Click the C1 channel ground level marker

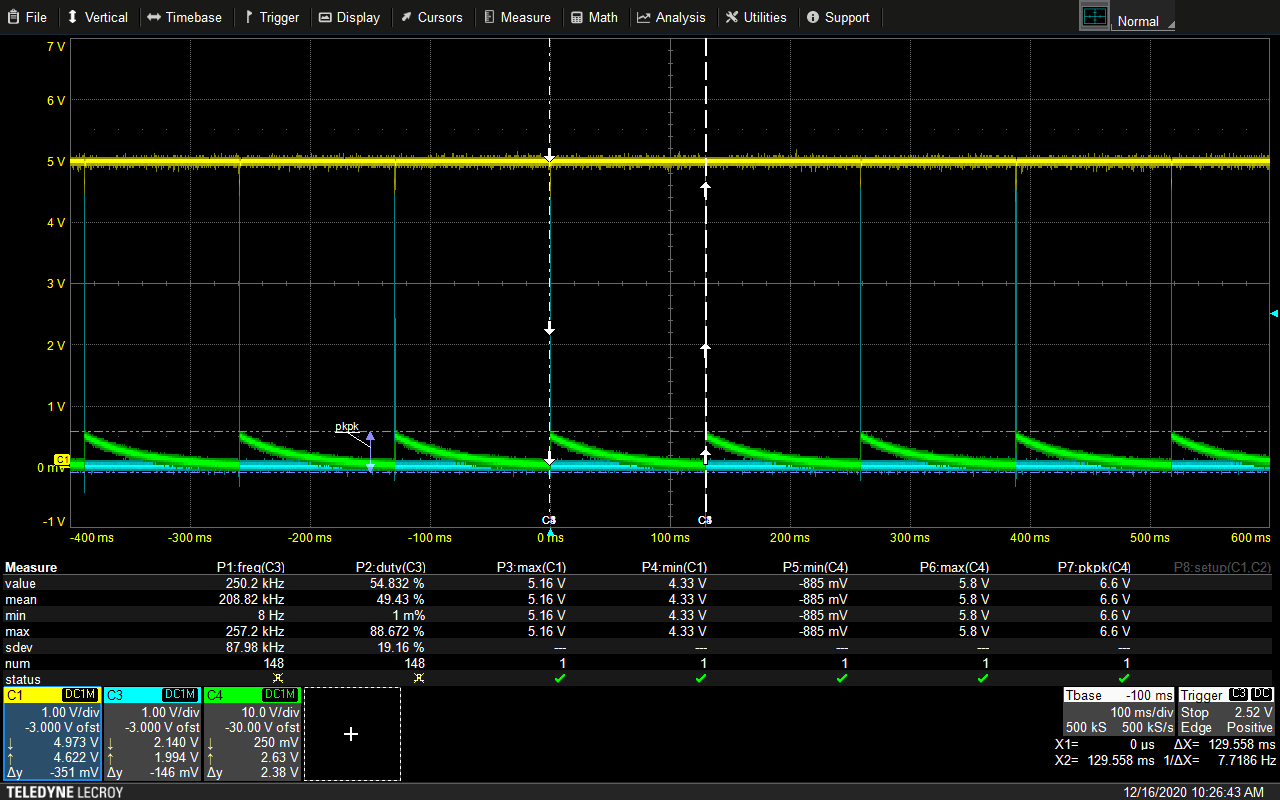[61, 459]
